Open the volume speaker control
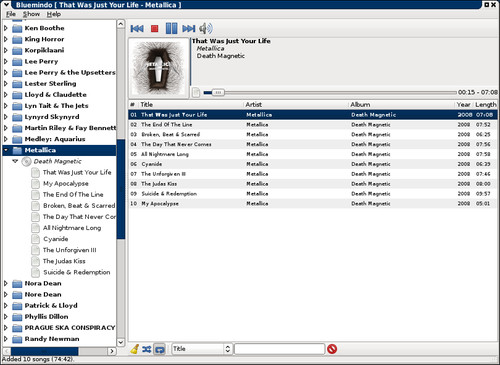 (x=206, y=29)
